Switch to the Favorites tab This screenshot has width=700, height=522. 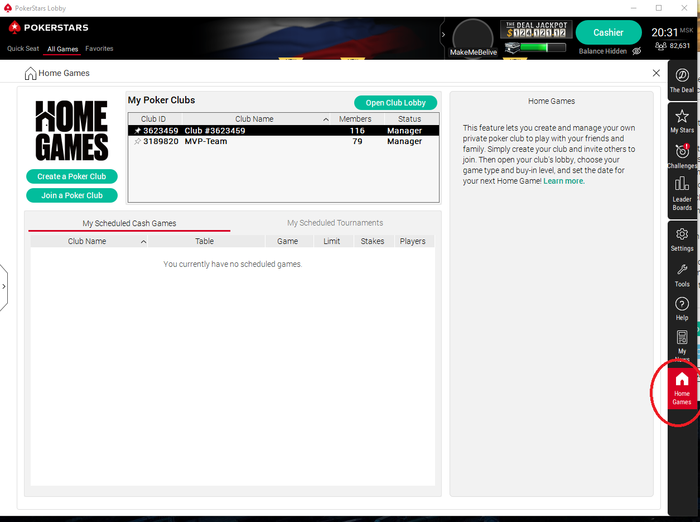click(x=99, y=49)
